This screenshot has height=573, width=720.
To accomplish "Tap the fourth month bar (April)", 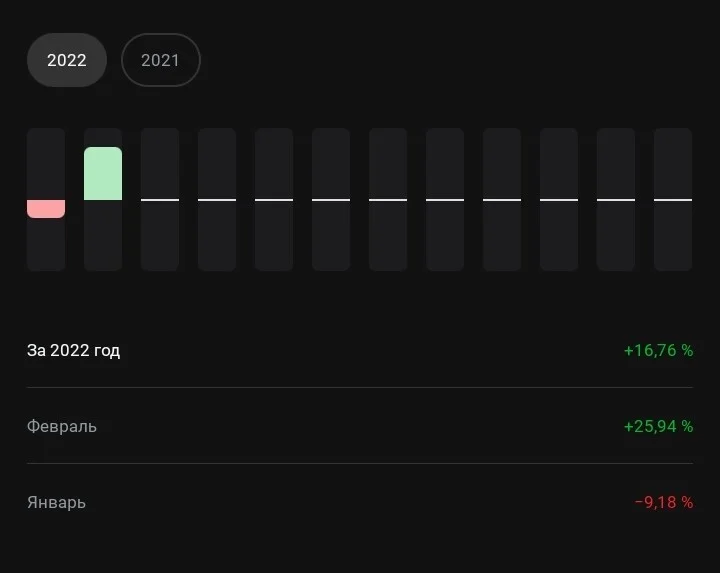I will click(x=217, y=199).
